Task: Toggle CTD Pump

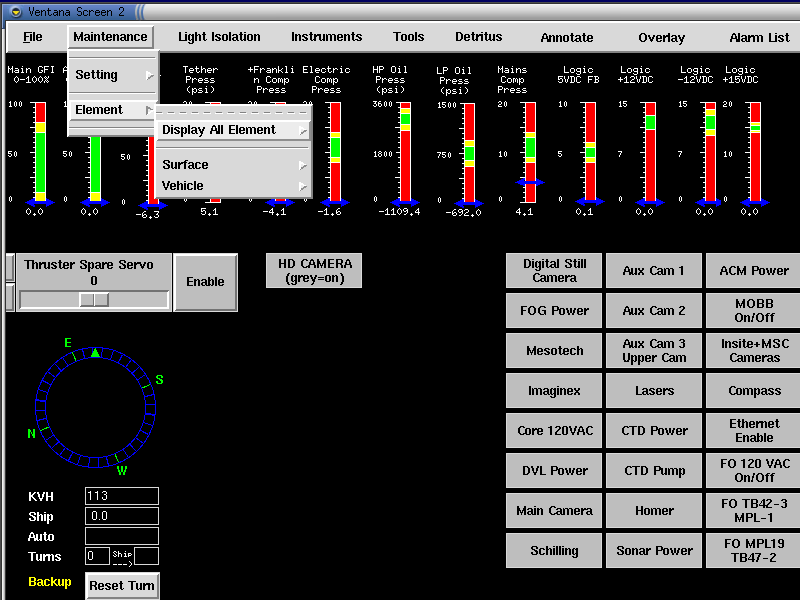Action: pyautogui.click(x=654, y=470)
